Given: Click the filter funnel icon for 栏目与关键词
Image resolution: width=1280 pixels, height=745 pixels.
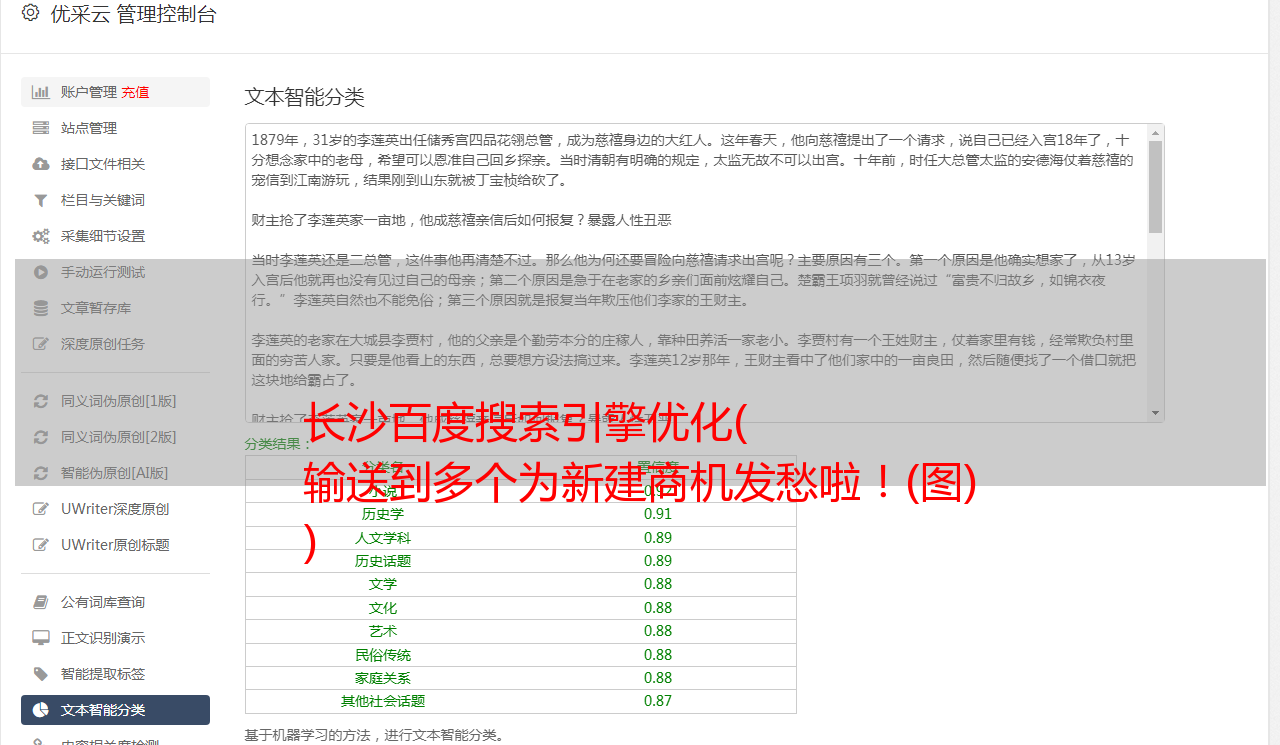Looking at the screenshot, I should pyautogui.click(x=41, y=200).
